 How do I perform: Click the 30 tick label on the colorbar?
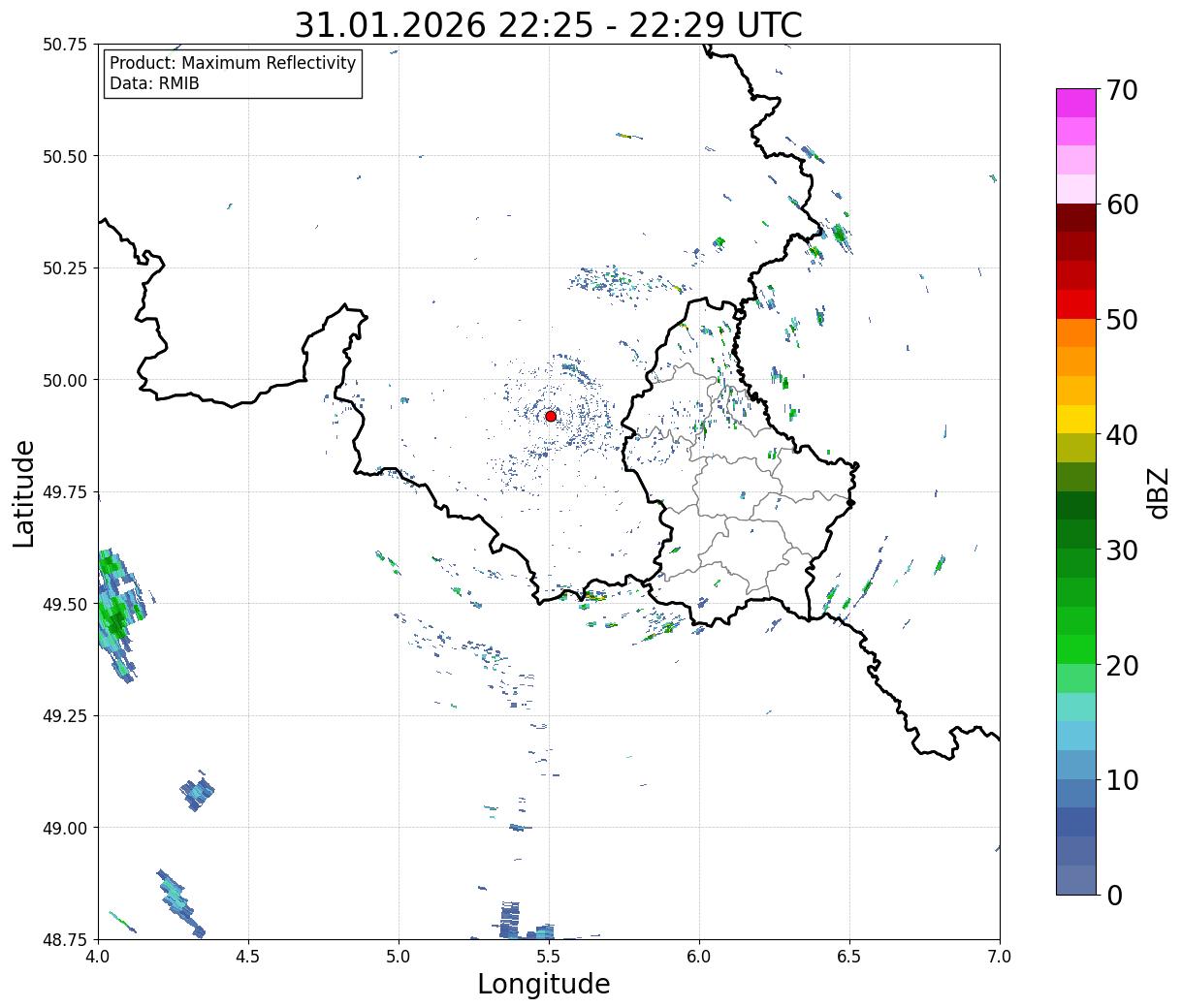coord(1121,550)
